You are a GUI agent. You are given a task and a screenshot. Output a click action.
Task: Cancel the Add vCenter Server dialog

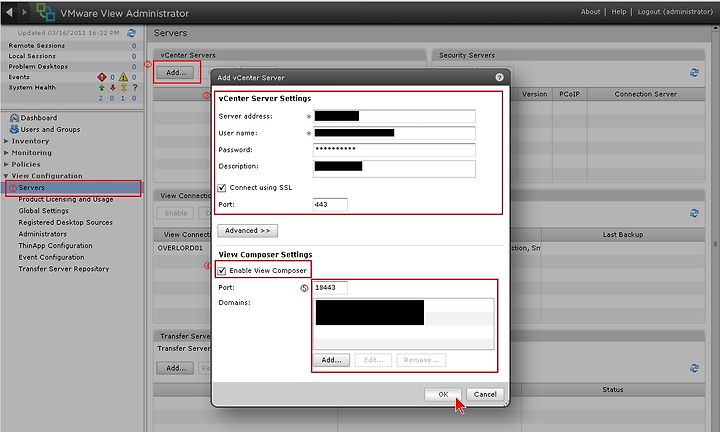485,394
